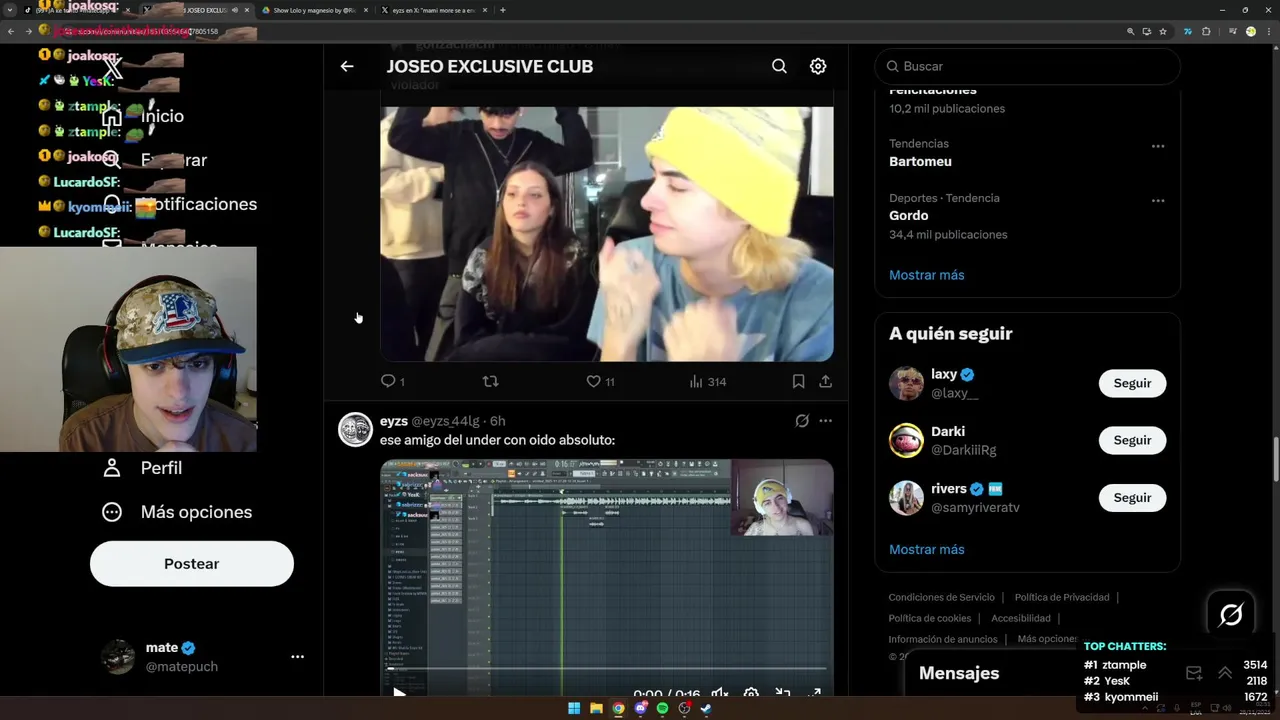Open the community settings gear
The image size is (1280, 720).
[818, 66]
